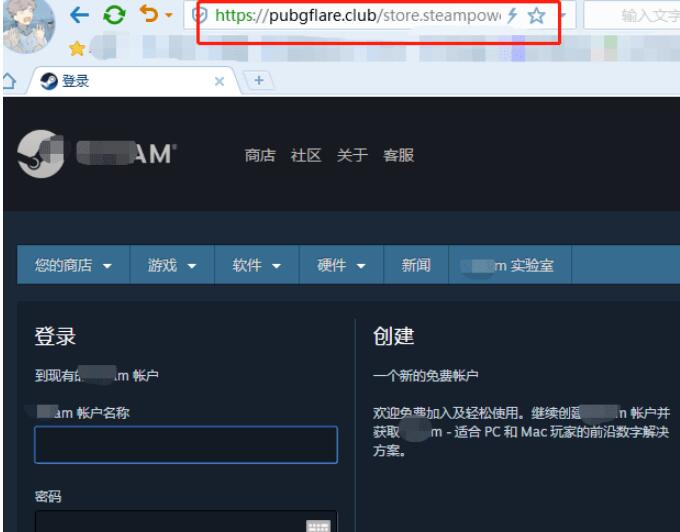680x532 pixels.
Task: Click the green refresh icon
Action: click(114, 15)
